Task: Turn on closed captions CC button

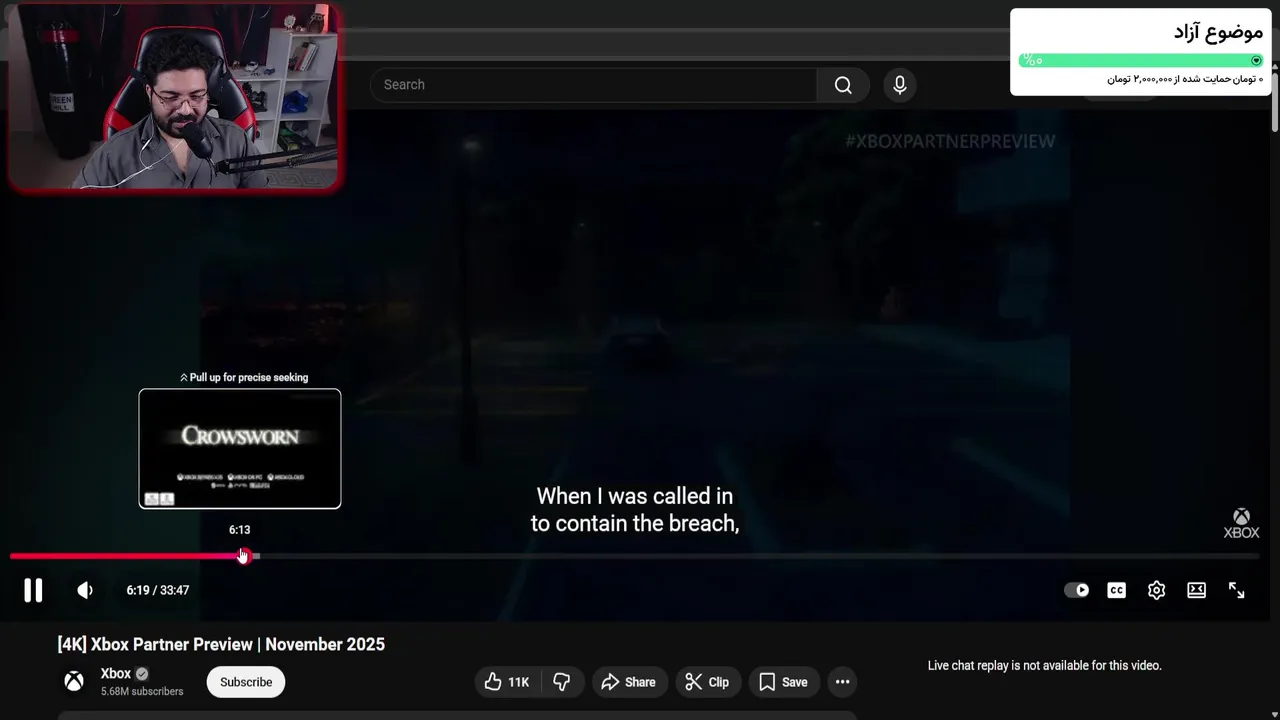Action: click(x=1117, y=590)
